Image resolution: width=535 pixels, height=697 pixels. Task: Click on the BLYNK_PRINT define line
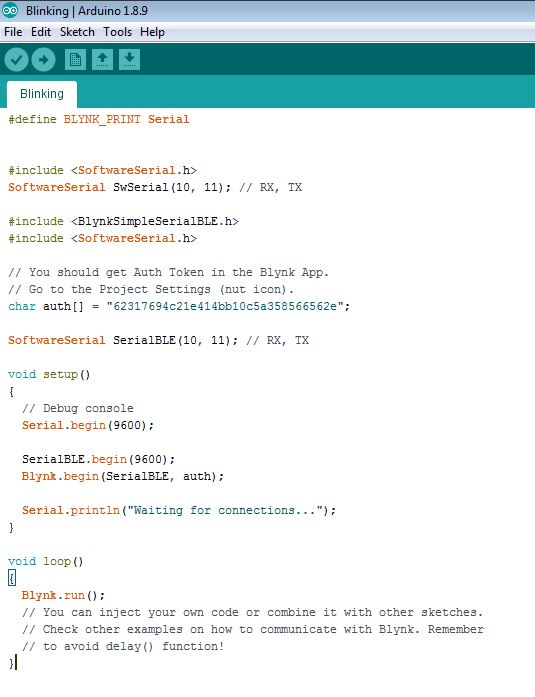(x=99, y=119)
